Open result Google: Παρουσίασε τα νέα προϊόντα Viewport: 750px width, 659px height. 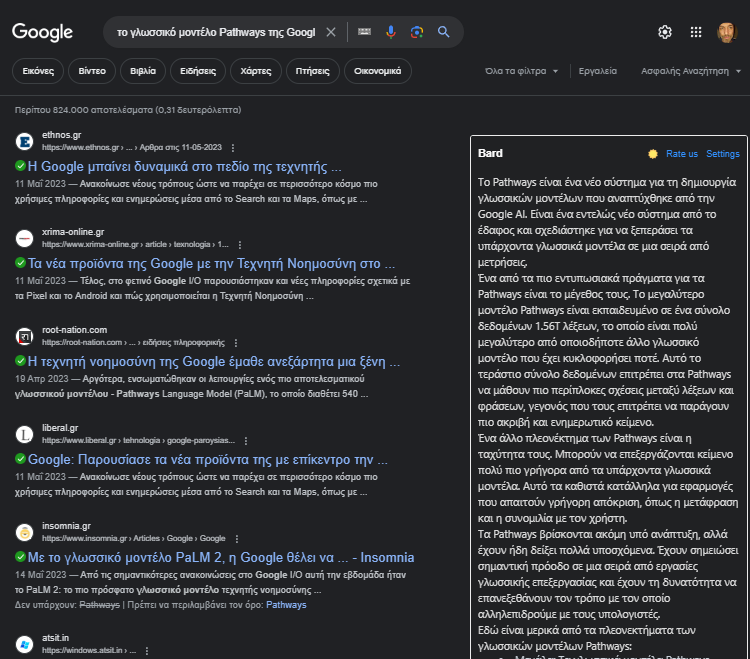click(208, 460)
